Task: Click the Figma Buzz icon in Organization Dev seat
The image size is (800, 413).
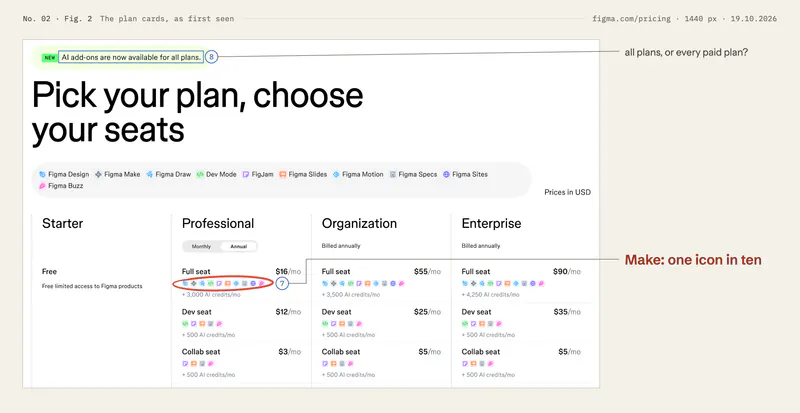Action: pyautogui.click(x=359, y=324)
